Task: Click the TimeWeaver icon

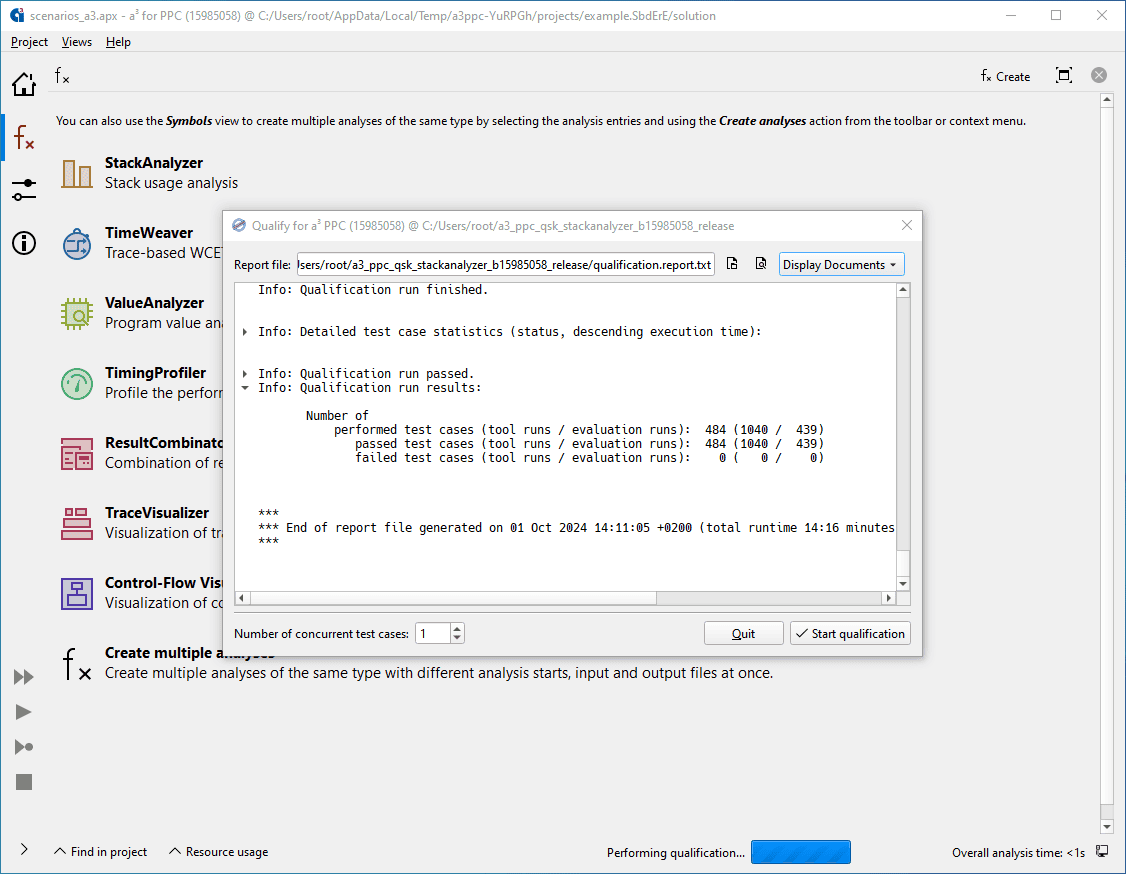Action: click(77, 243)
